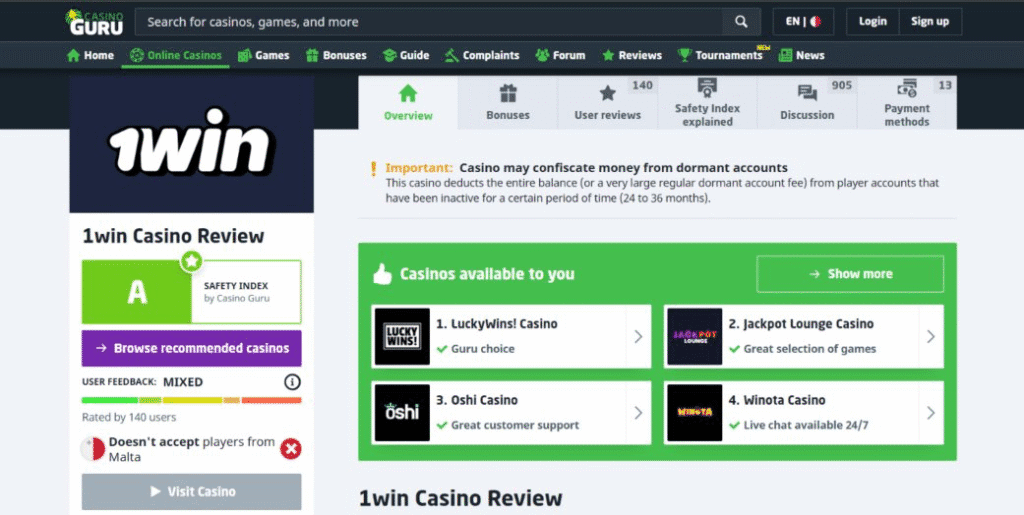Open Tournaments in navigation menu
This screenshot has width=1024, height=515.
coord(720,55)
